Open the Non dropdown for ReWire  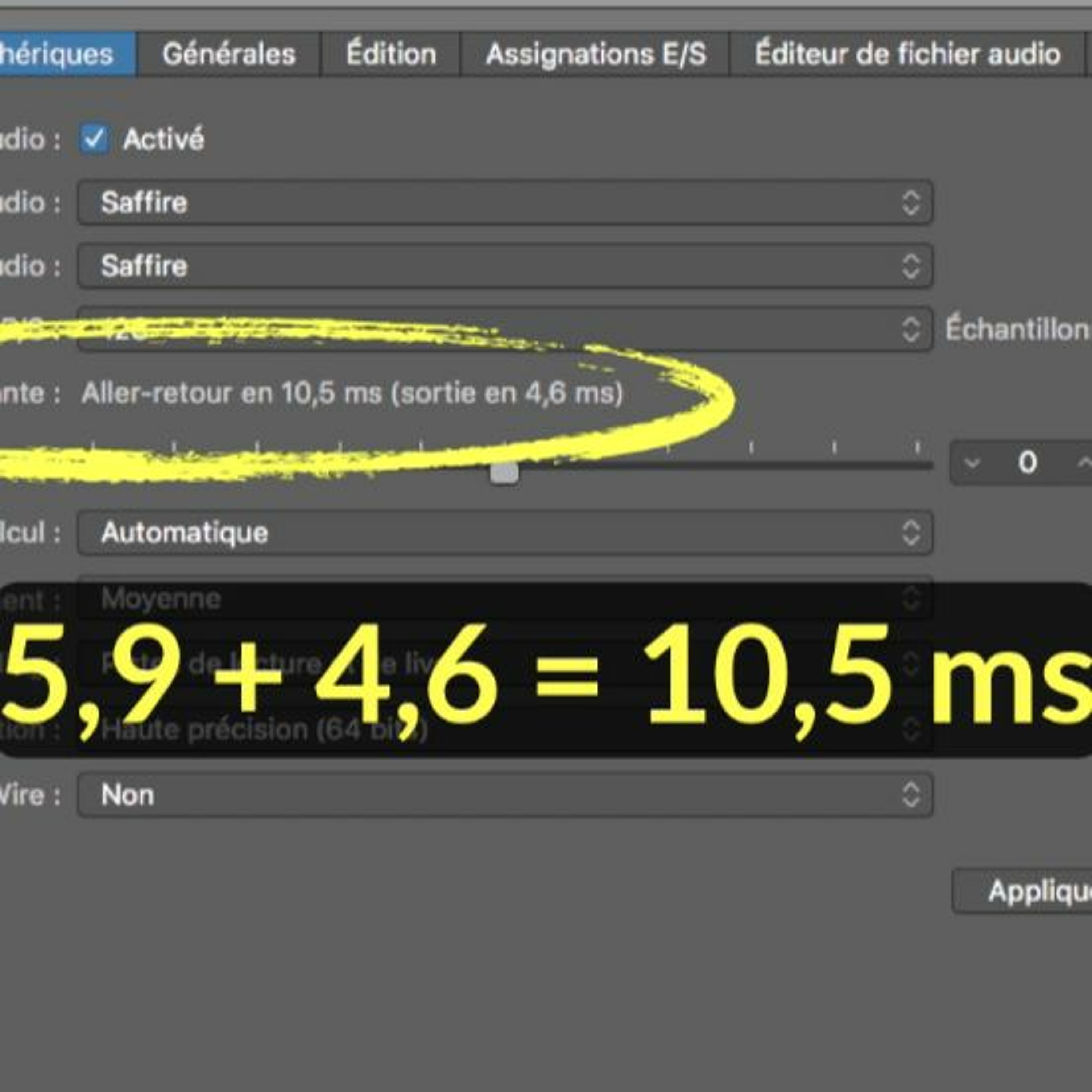(x=505, y=795)
